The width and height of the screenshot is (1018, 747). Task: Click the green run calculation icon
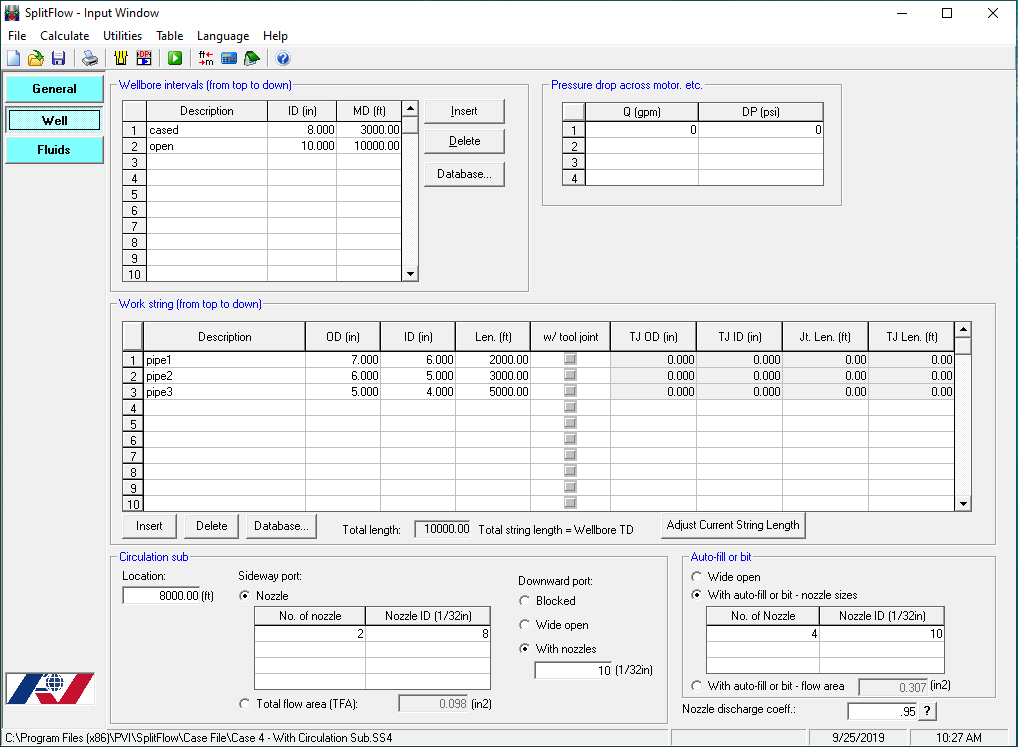click(x=175, y=58)
